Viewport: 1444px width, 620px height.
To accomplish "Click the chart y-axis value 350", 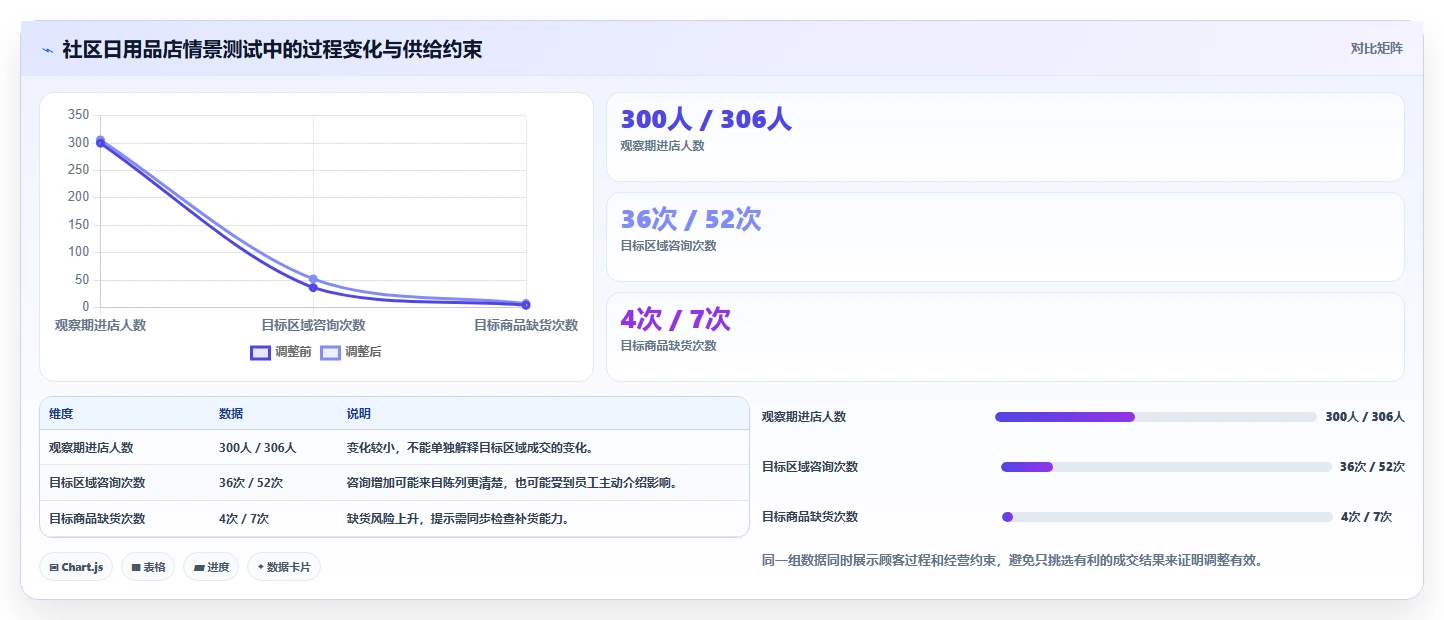I will pyautogui.click(x=79, y=115).
